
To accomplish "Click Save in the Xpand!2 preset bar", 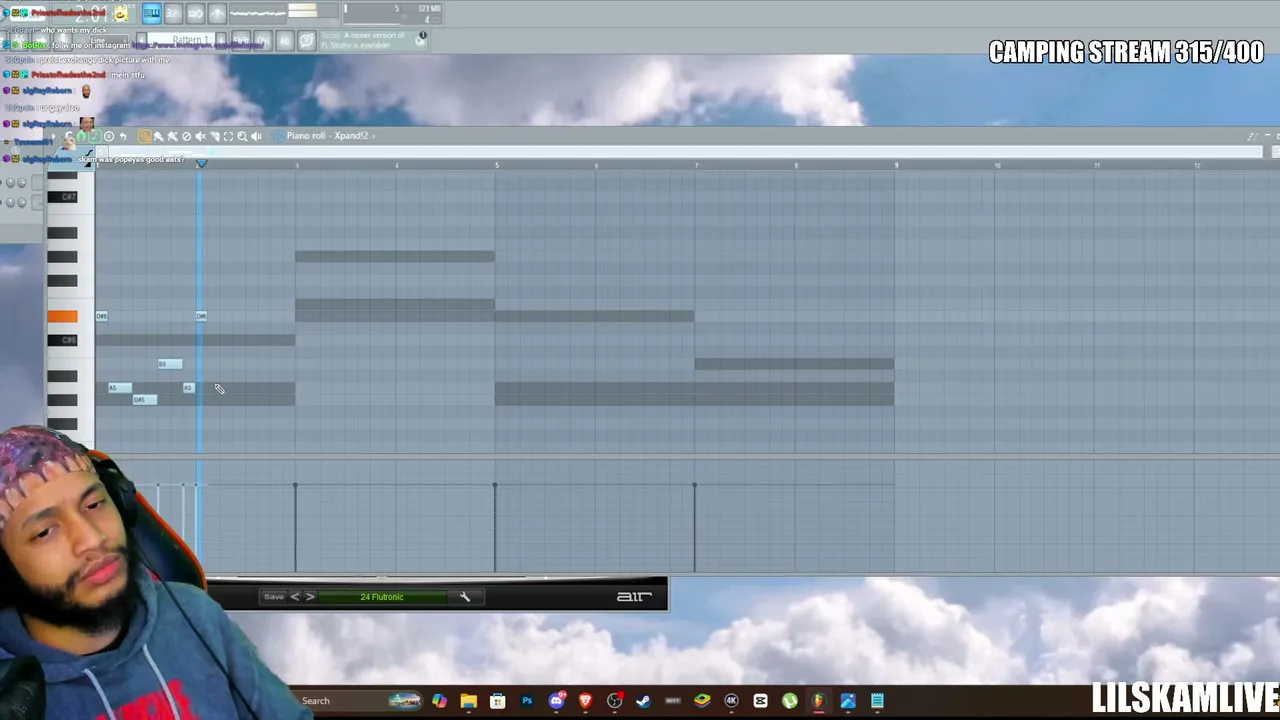I will [273, 597].
